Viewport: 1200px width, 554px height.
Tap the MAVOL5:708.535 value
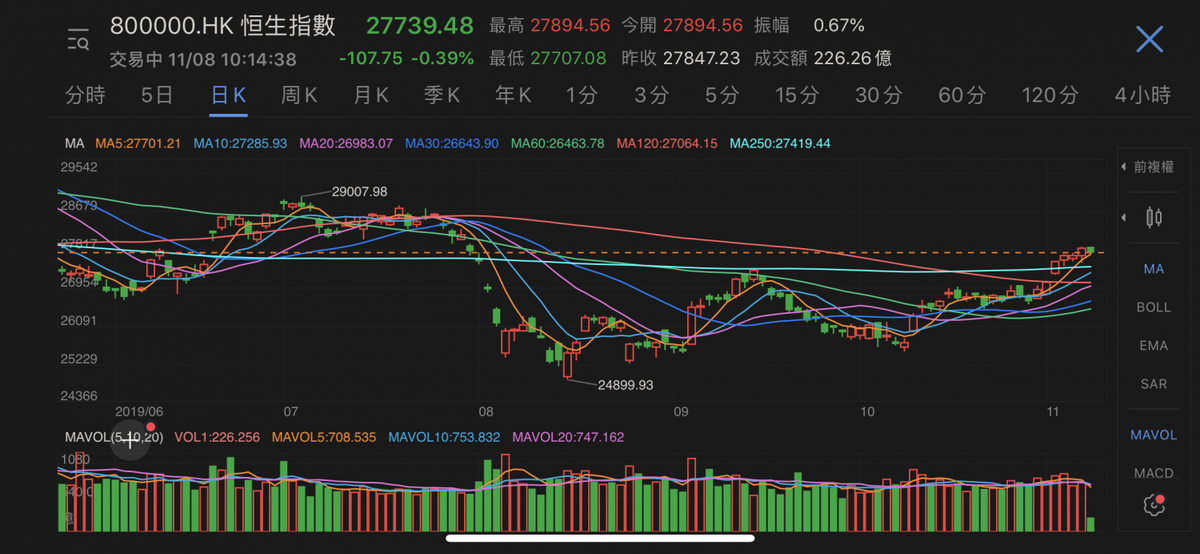coord(324,437)
